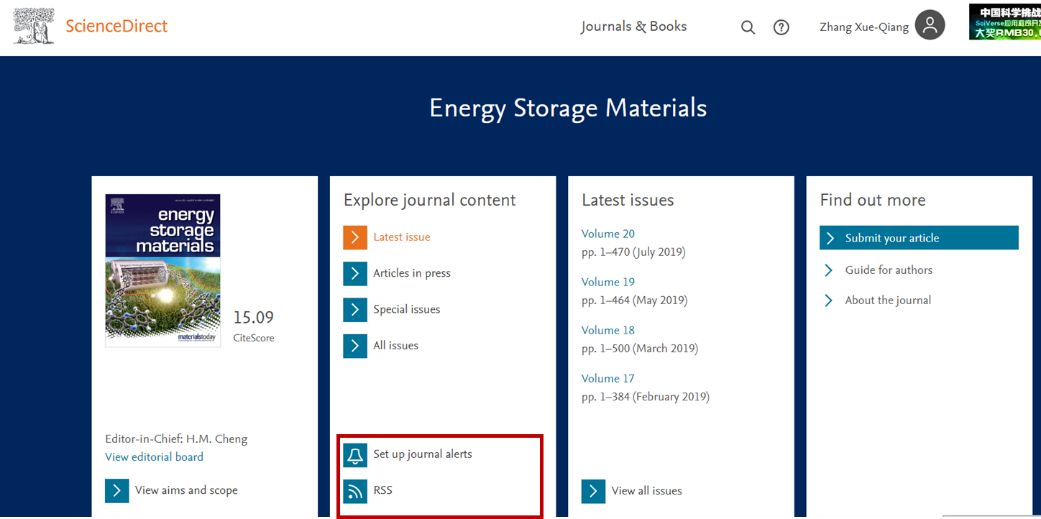Click the bell icon for journal alerts
Screen dimensions: 1041x519
355,455
